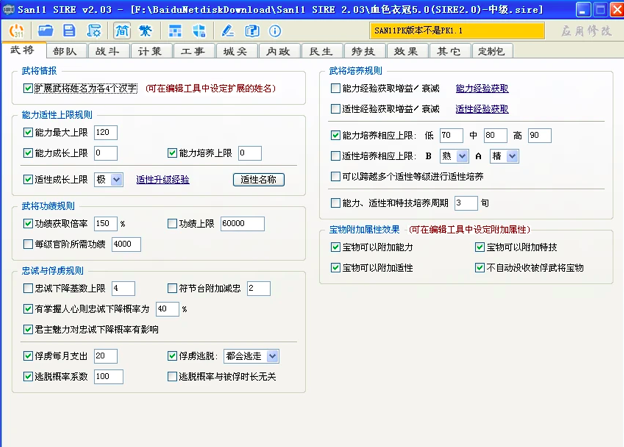This screenshot has width=624, height=447.
Task: Click the 适性名称 button
Action: (x=259, y=180)
